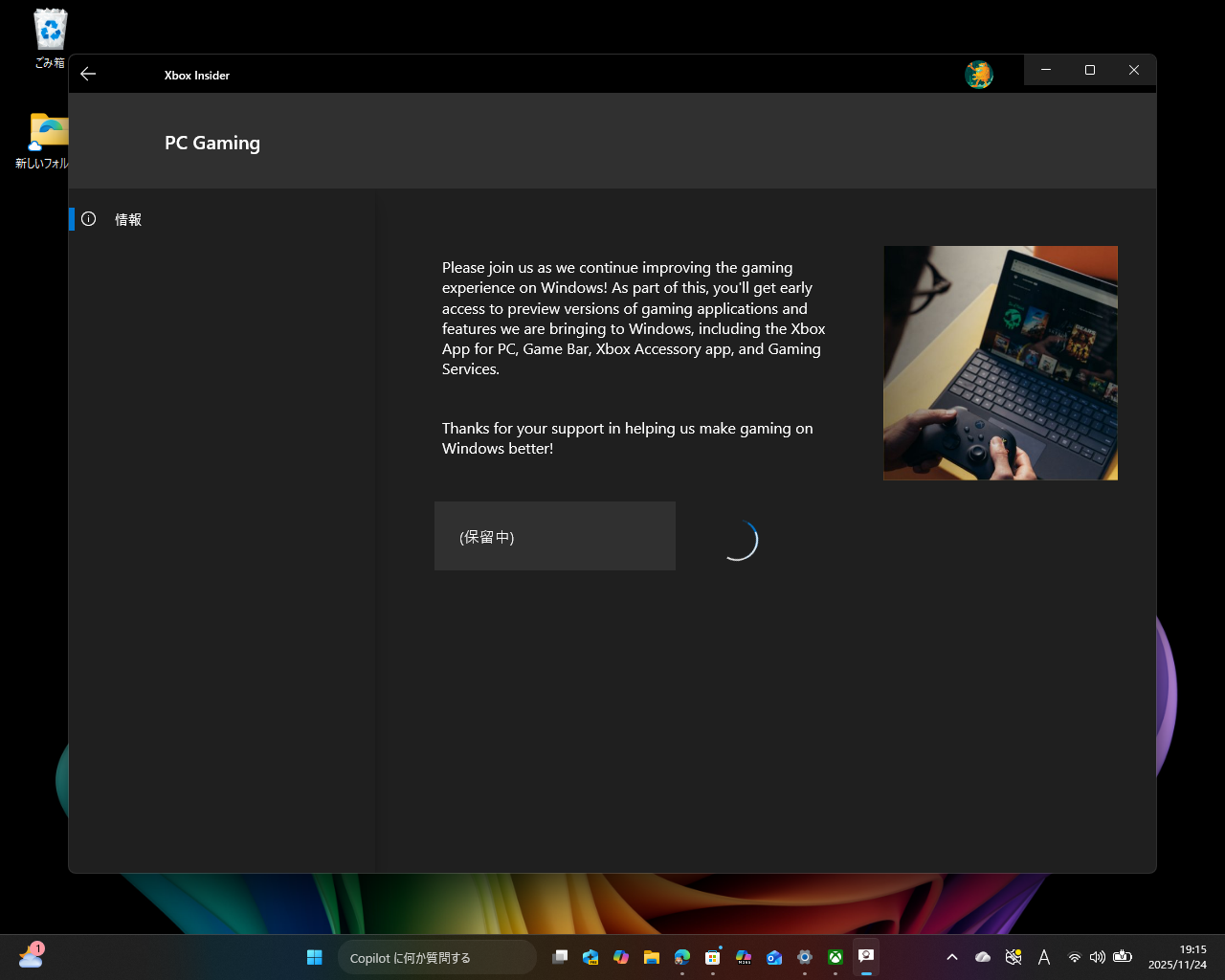This screenshot has height=980, width=1225.
Task: Toggle do-not-disturb via the notification bell icon
Action: click(1013, 957)
